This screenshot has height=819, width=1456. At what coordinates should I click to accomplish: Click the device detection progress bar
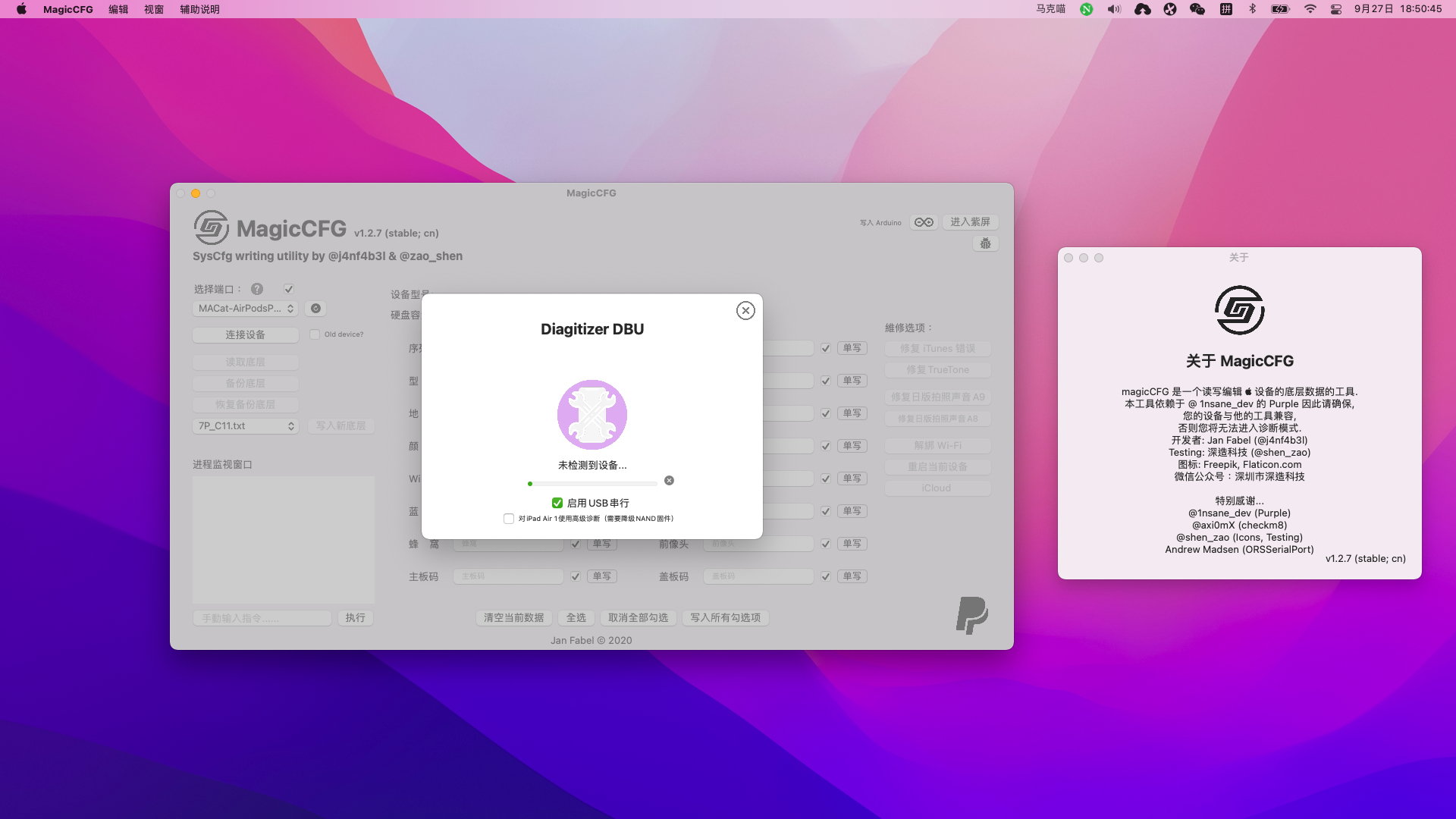(x=592, y=484)
